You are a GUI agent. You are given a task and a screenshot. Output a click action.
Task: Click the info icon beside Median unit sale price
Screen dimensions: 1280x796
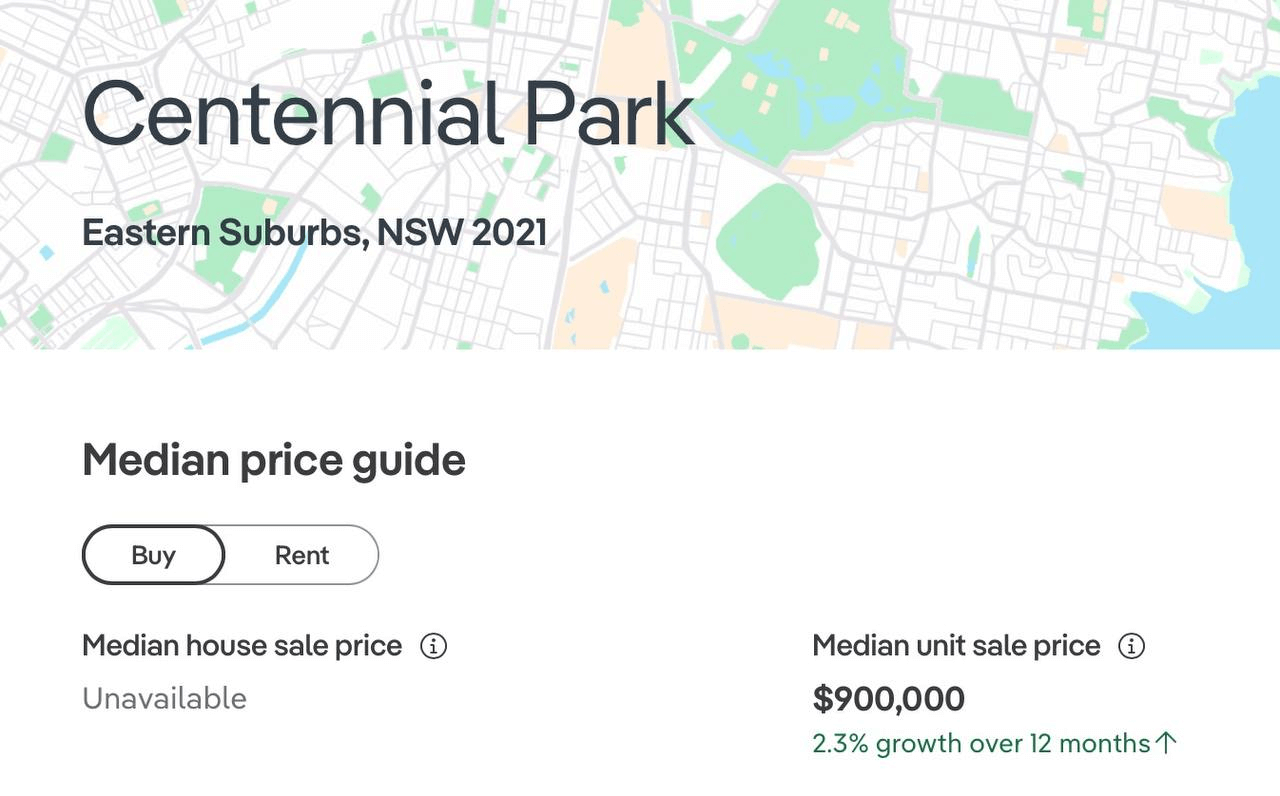coord(1131,646)
